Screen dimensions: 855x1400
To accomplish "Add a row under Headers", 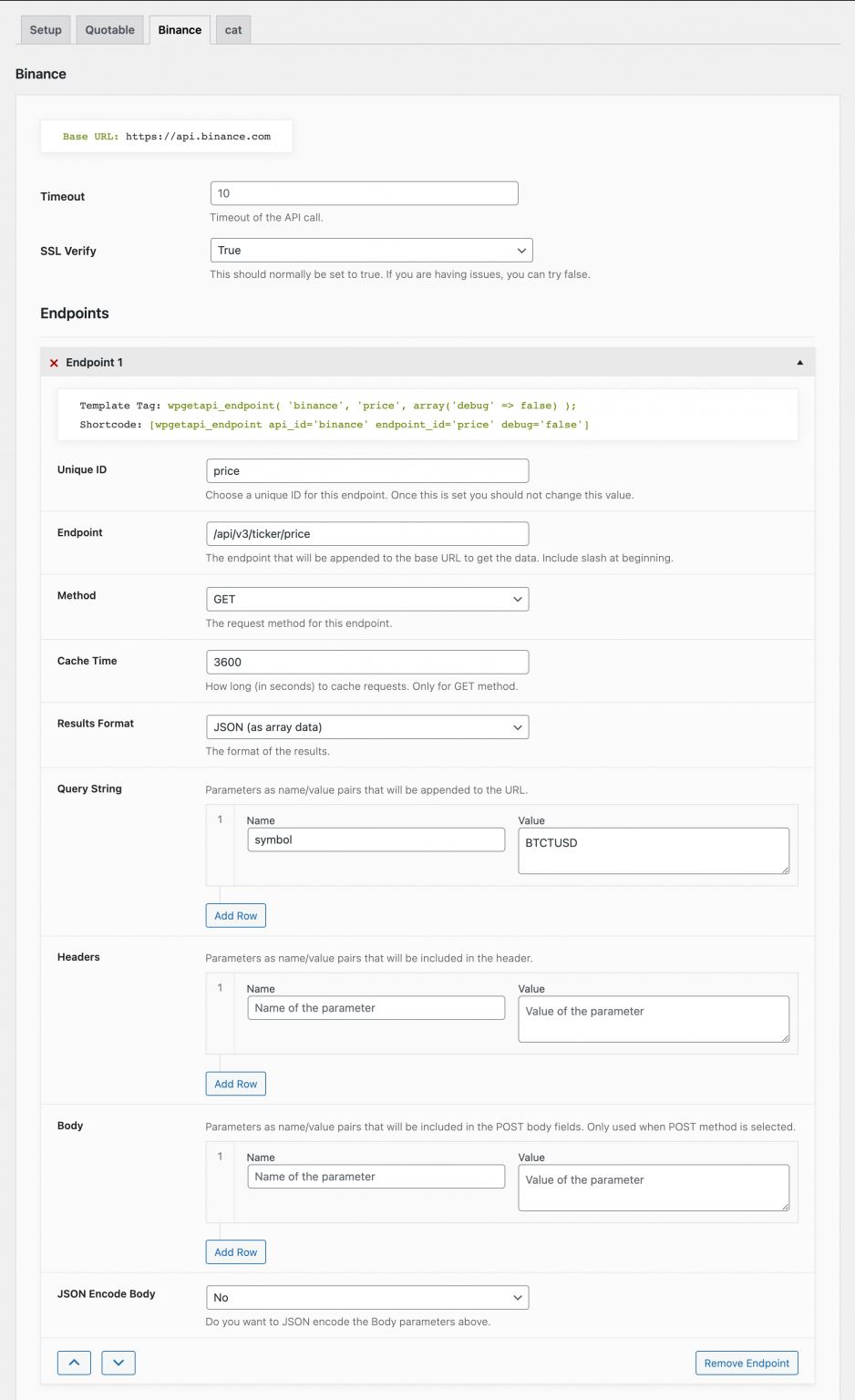I will 235,1084.
